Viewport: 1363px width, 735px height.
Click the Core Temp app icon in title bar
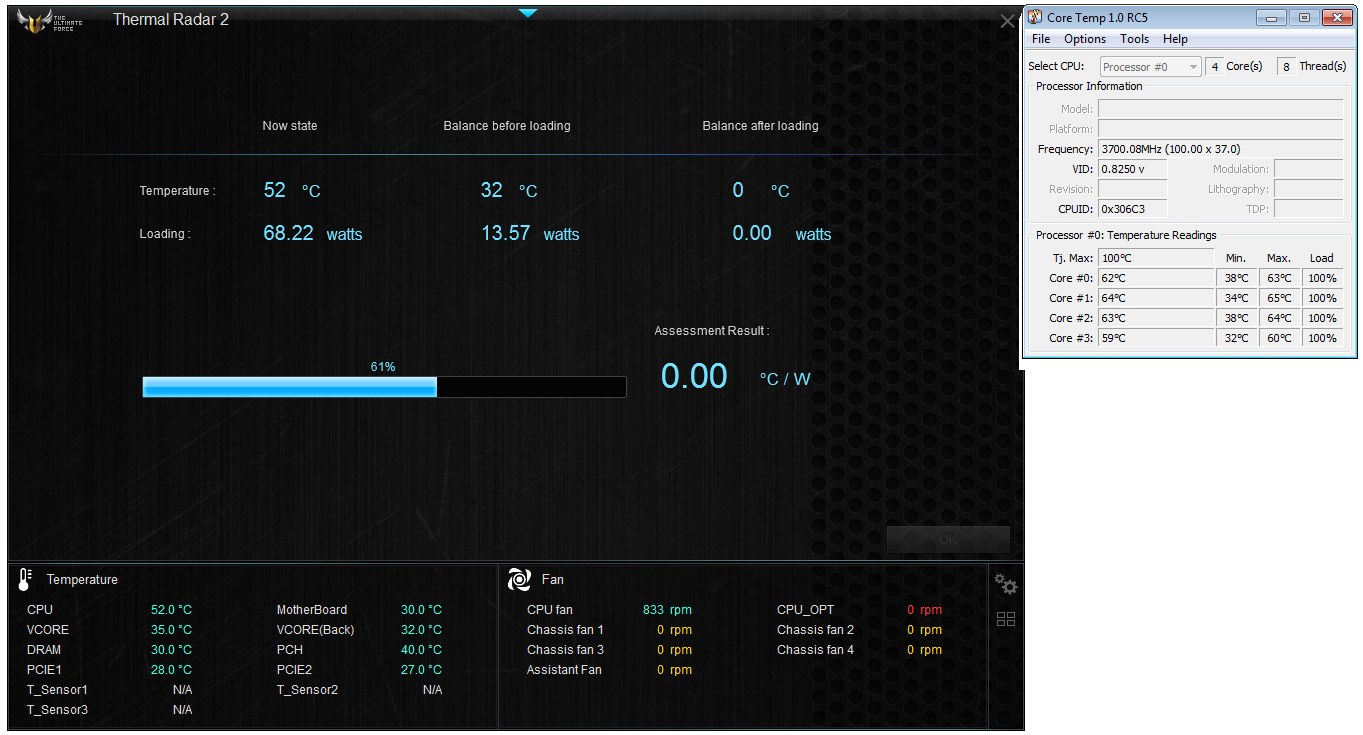pyautogui.click(x=1035, y=17)
